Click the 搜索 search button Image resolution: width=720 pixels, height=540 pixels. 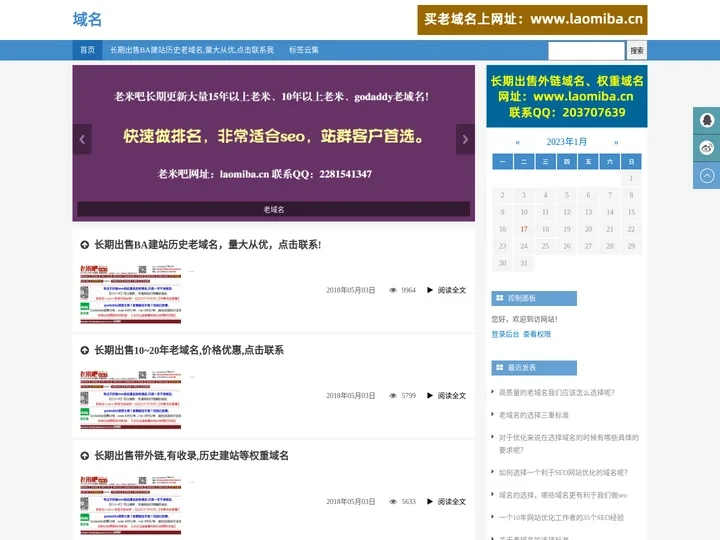(637, 51)
